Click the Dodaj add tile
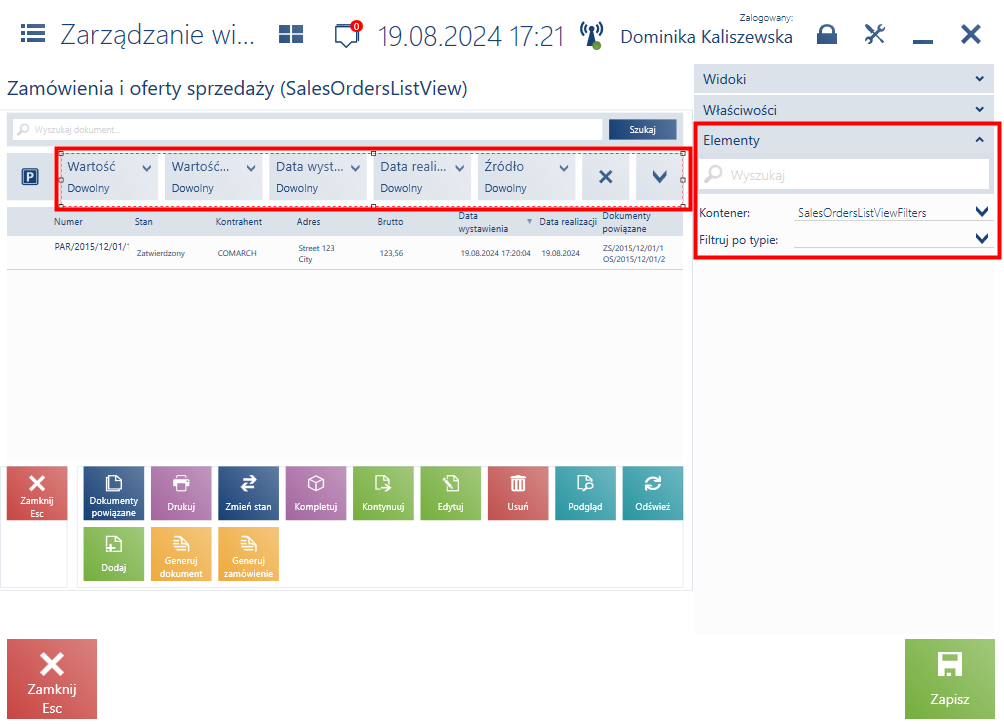The image size is (1004, 724). 113,554
